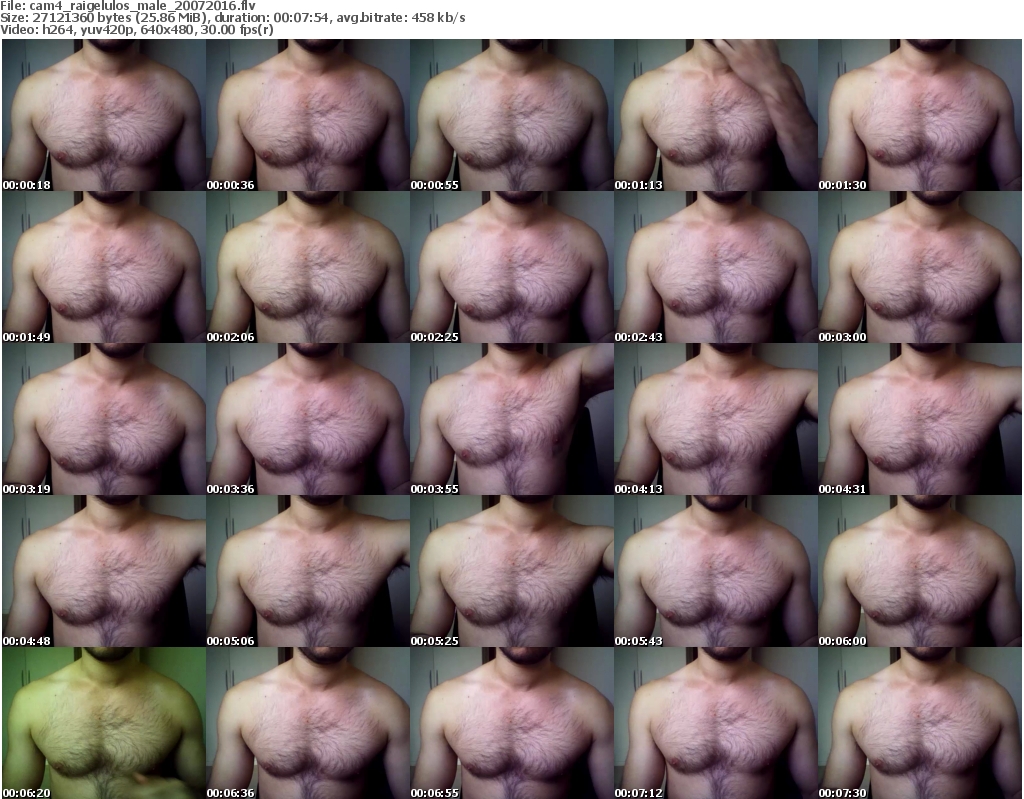
Task: Click the frame marked 00:07:30
Action: (920, 723)
